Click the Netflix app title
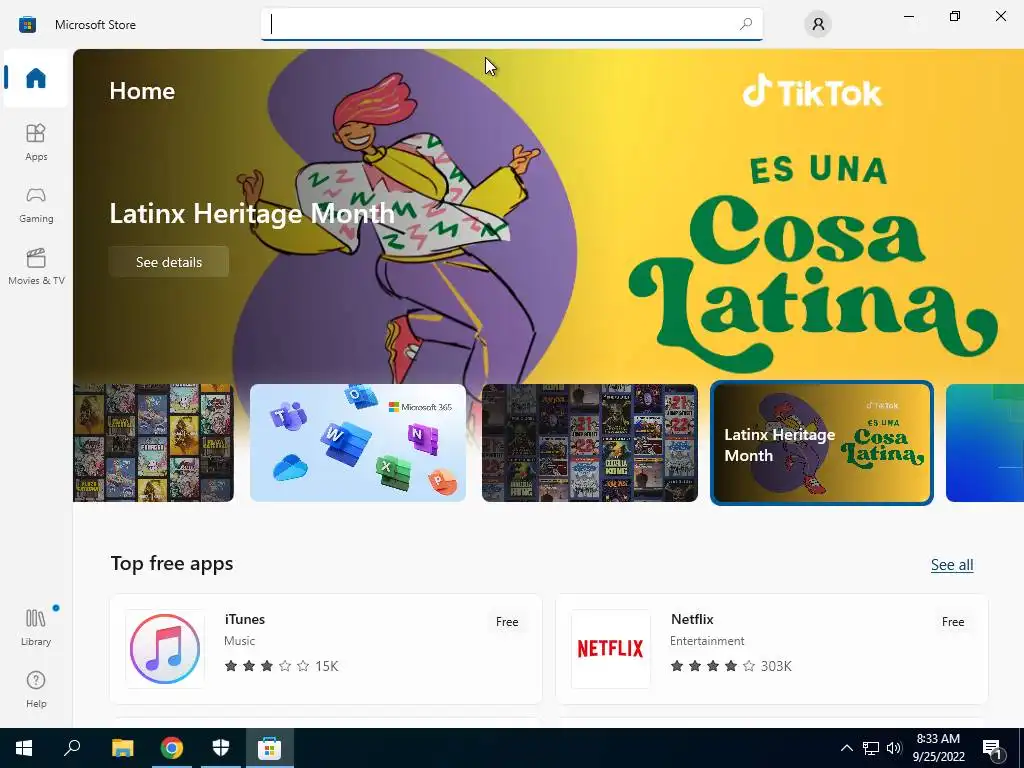Viewport: 1024px width, 768px height. click(692, 619)
